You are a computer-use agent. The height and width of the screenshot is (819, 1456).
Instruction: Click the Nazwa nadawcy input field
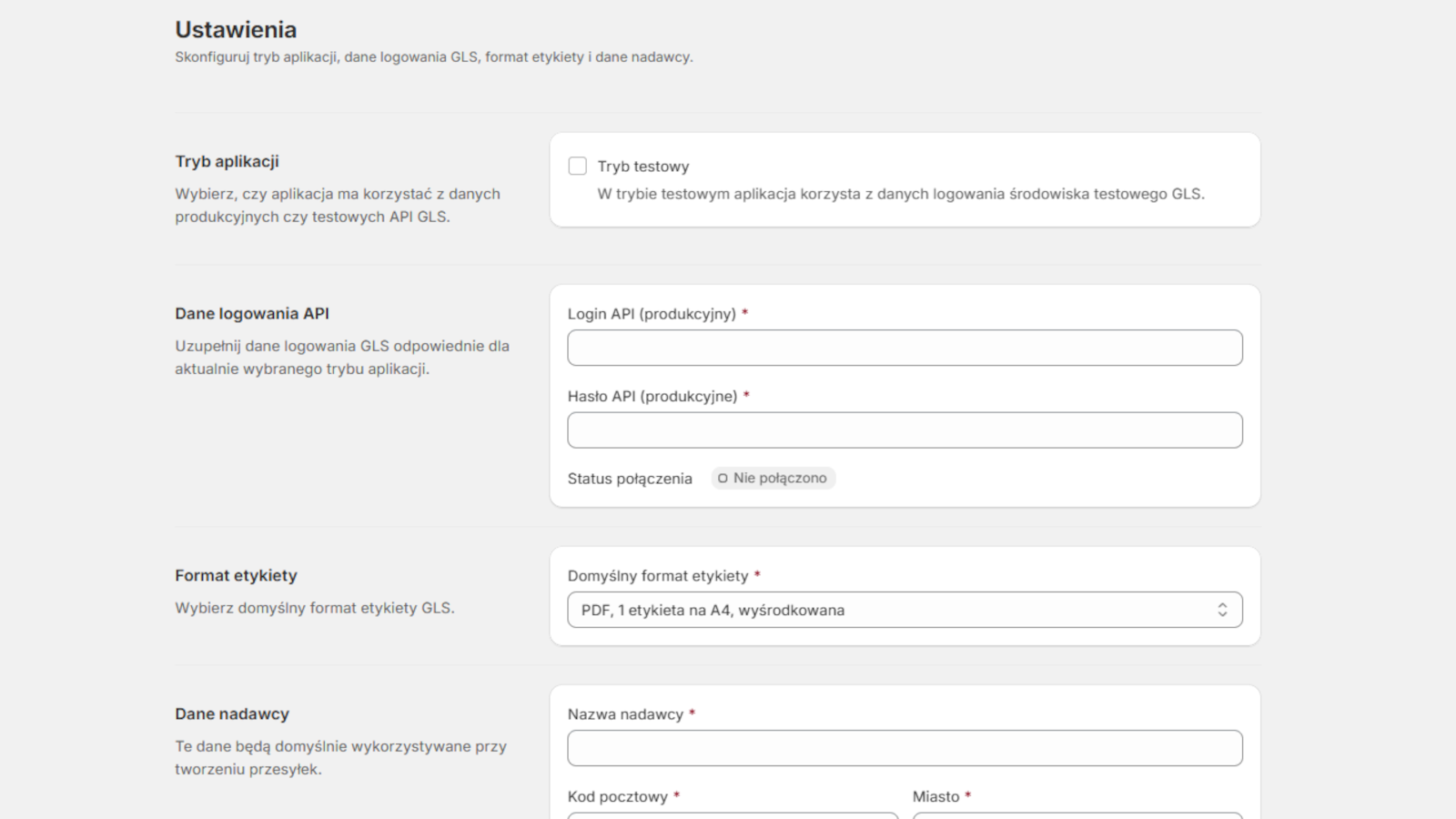click(905, 748)
